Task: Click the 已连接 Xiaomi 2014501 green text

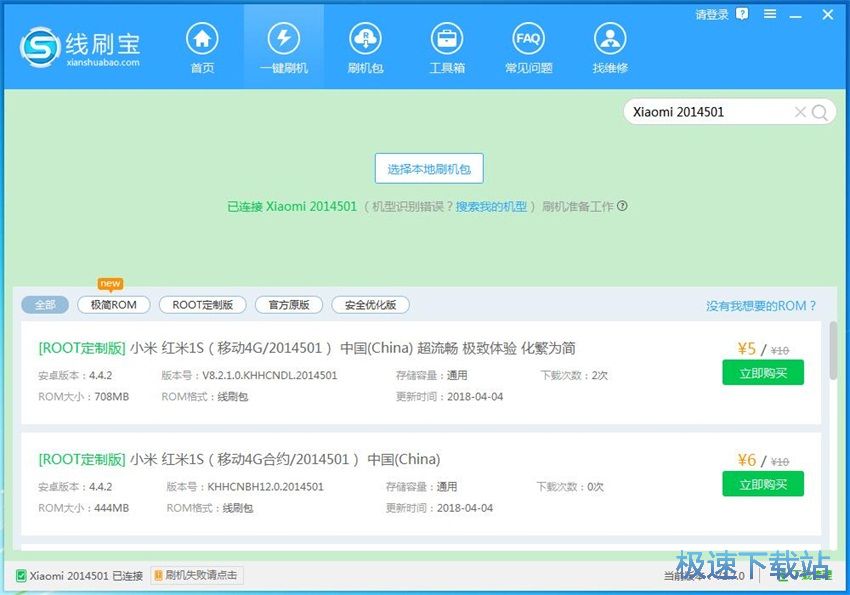Action: (x=292, y=206)
